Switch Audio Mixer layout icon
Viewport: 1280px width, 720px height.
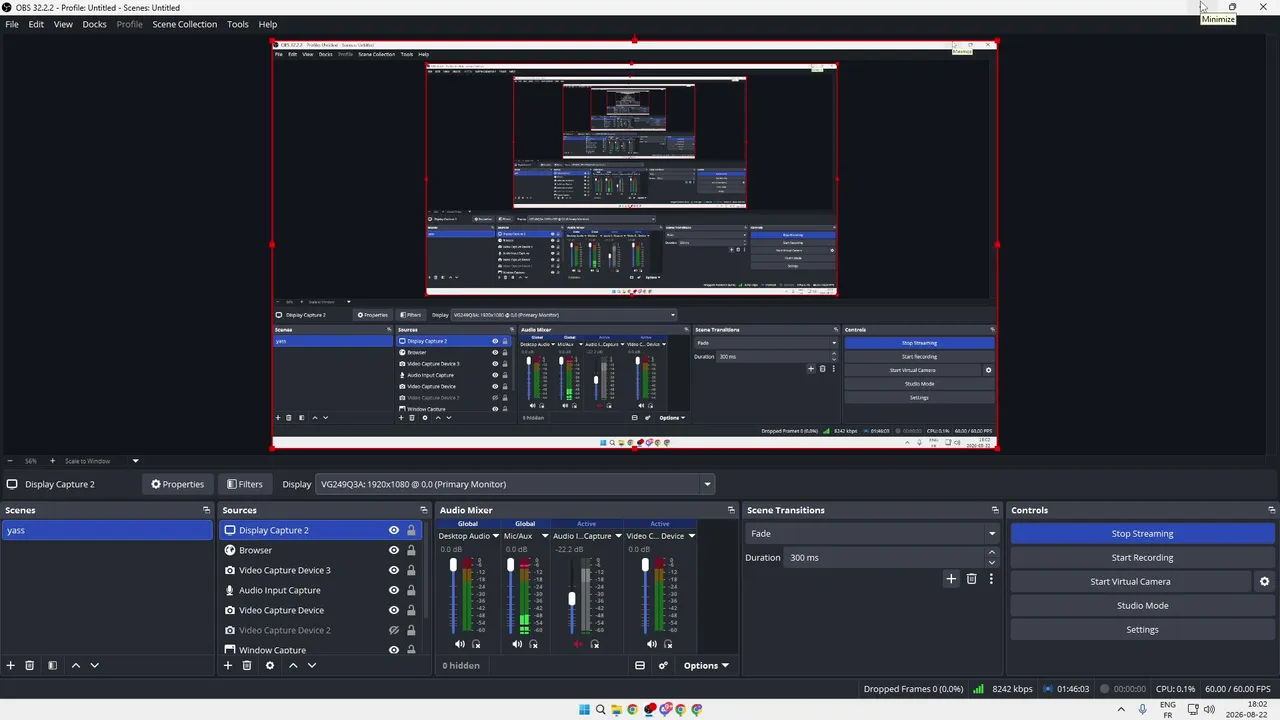click(x=640, y=665)
